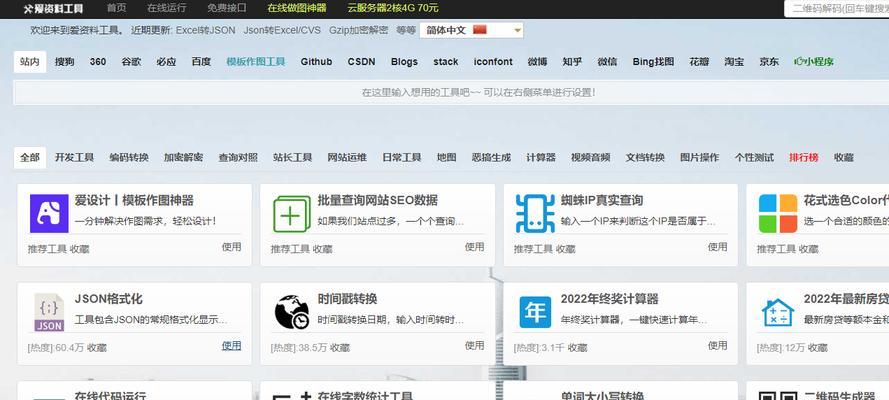Select the iconfont search tab
889x400 pixels.
(x=493, y=62)
